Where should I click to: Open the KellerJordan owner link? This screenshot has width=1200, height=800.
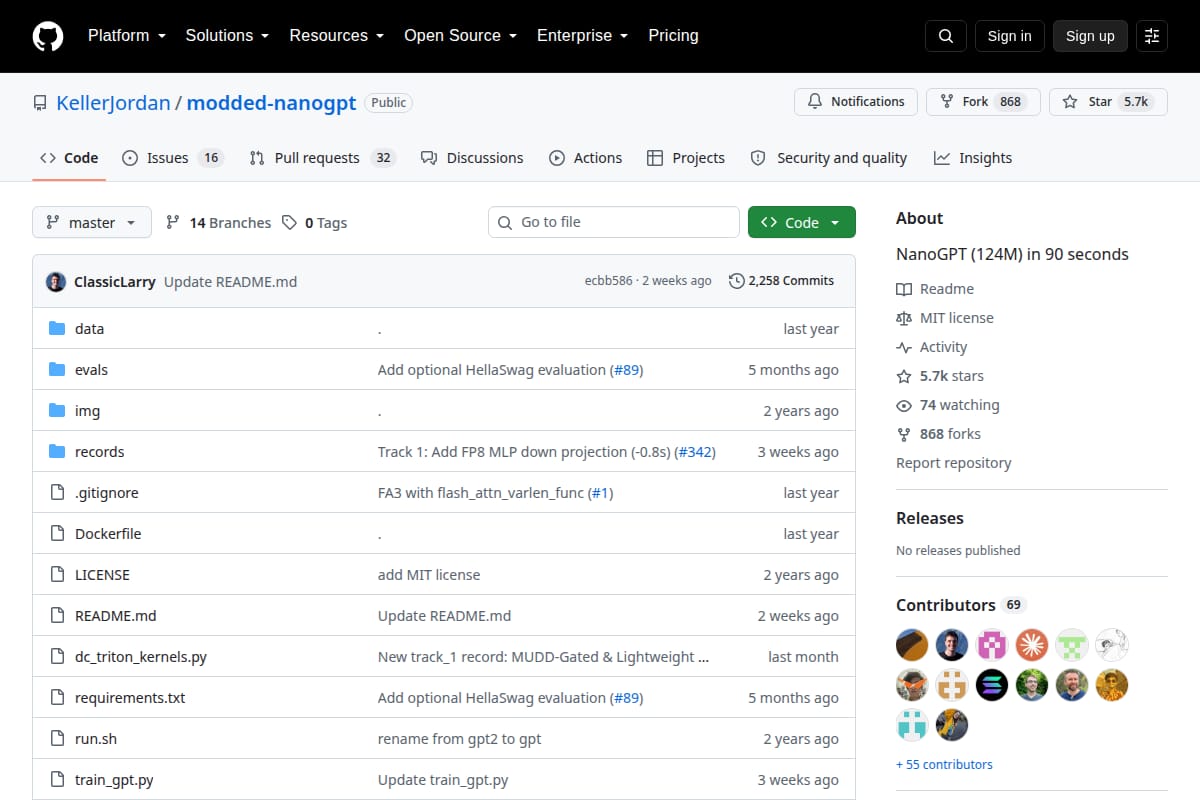click(x=113, y=103)
